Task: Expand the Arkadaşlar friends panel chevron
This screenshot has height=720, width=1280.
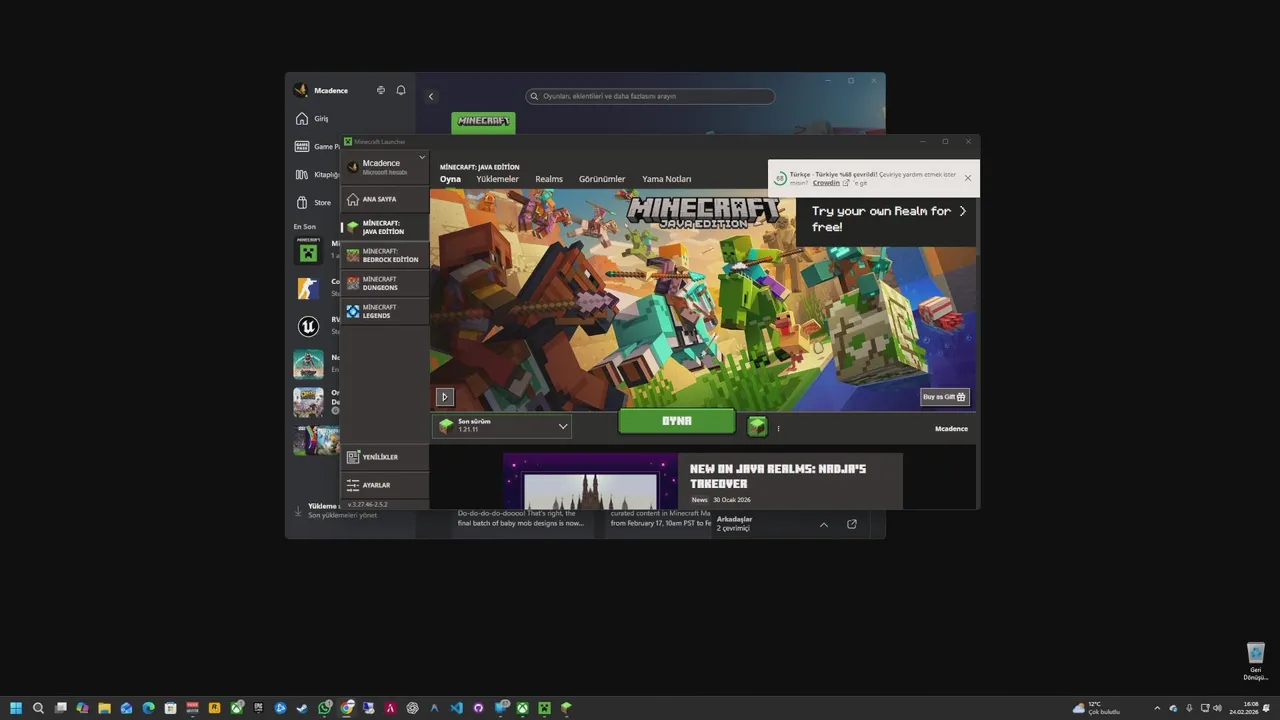Action: coord(824,524)
